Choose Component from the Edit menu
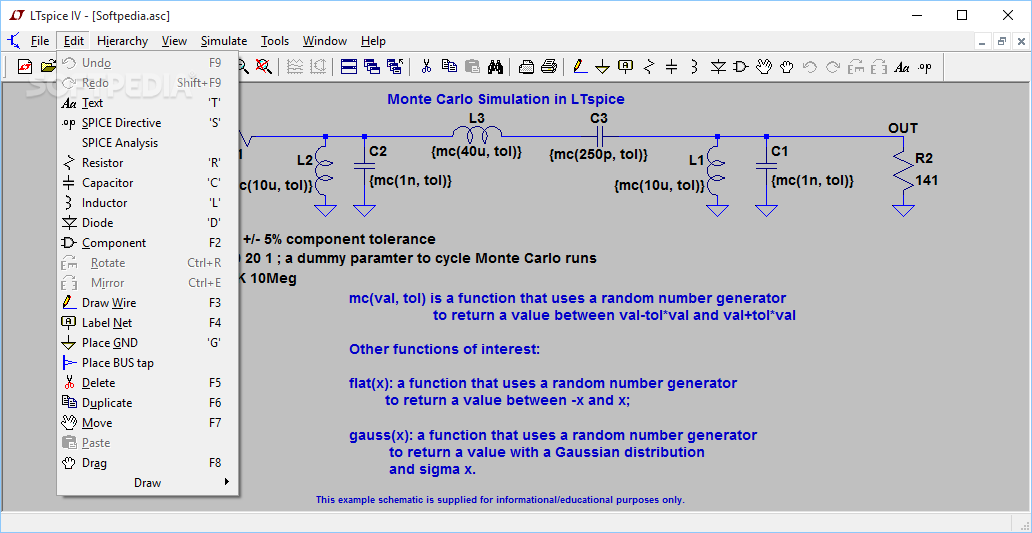Screen dimensions: 1032x533 [147, 243]
